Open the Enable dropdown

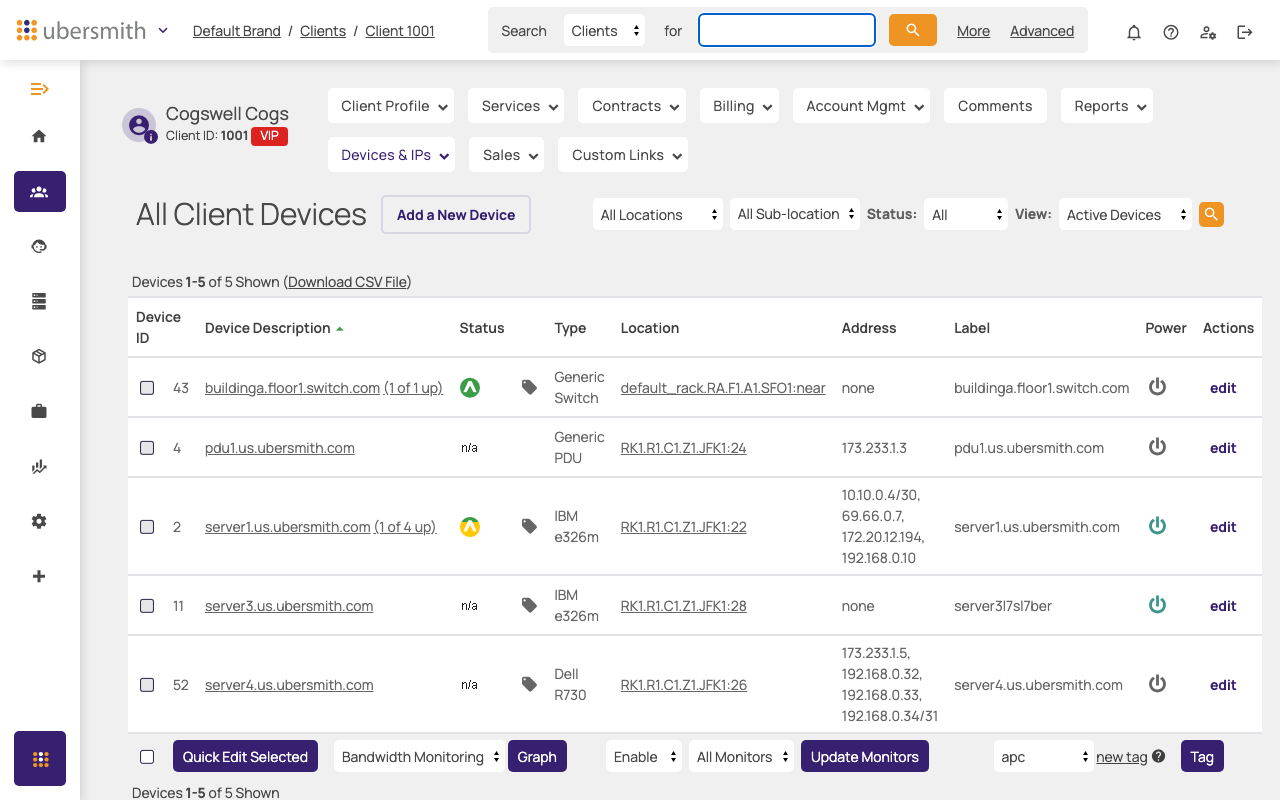[644, 756]
